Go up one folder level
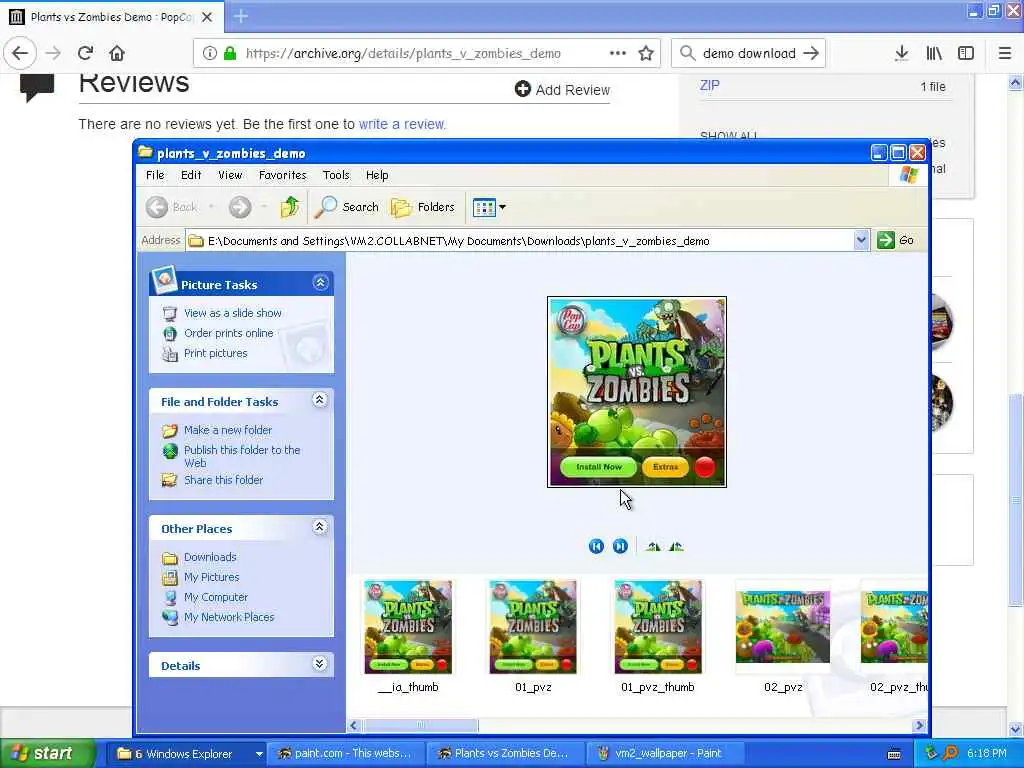 [289, 207]
